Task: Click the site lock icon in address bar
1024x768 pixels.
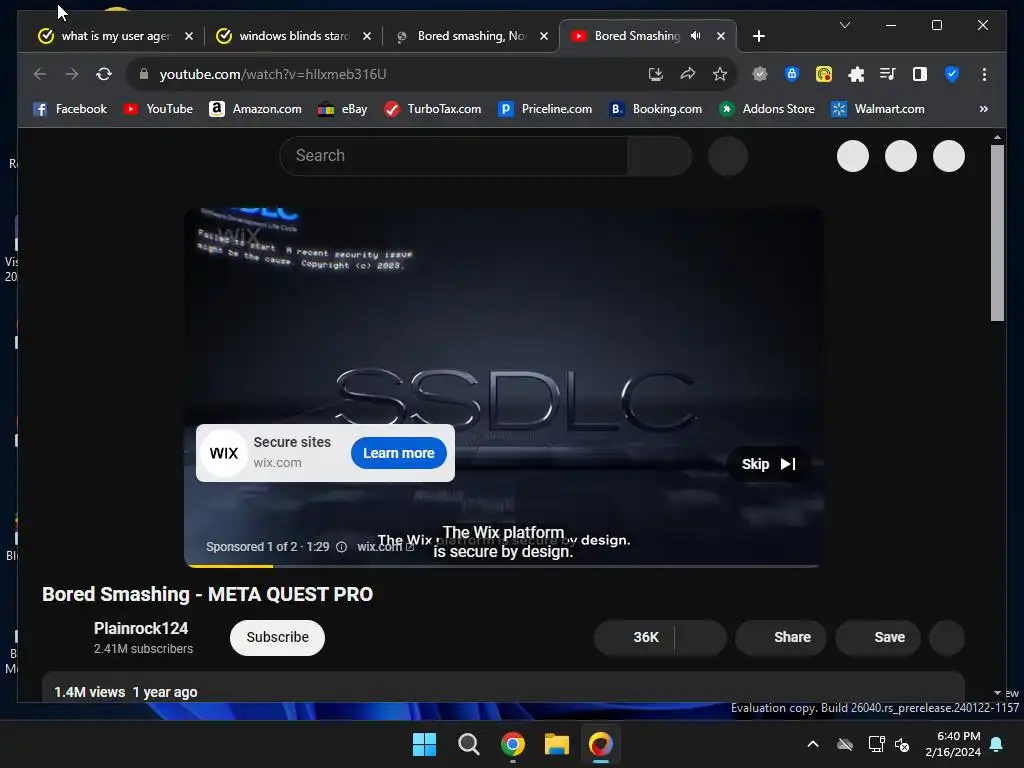Action: (144, 74)
